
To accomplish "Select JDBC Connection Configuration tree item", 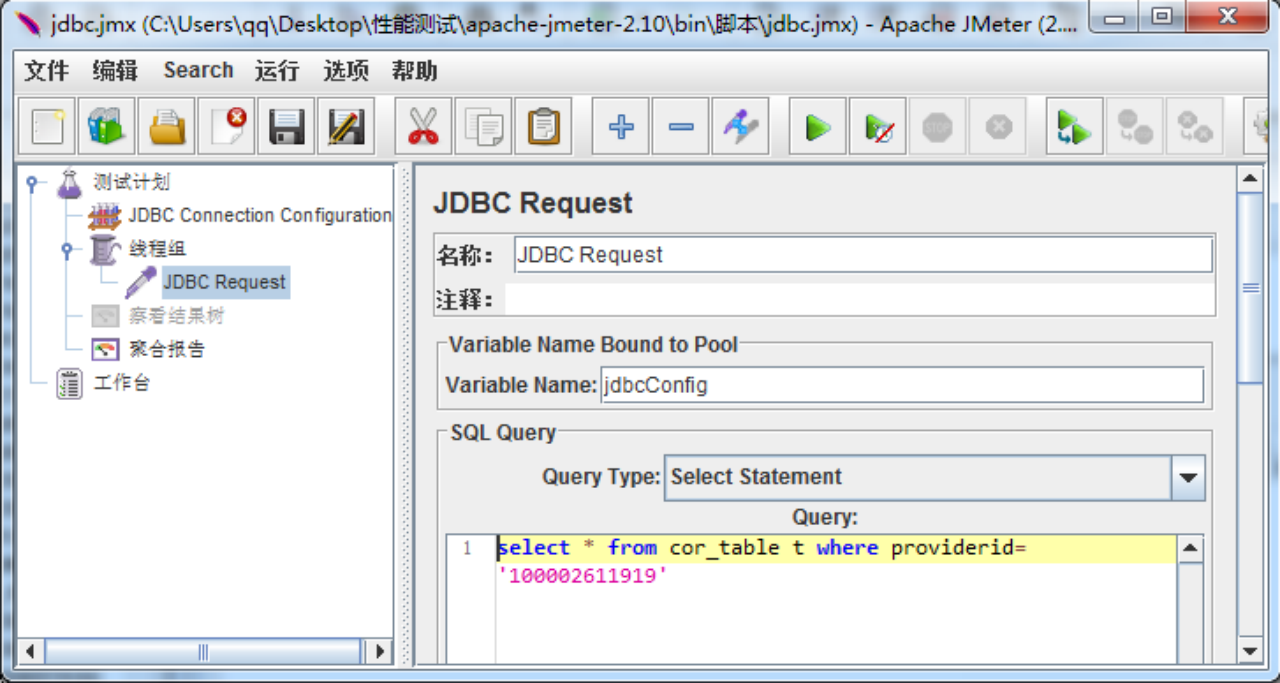I will tap(260, 215).
